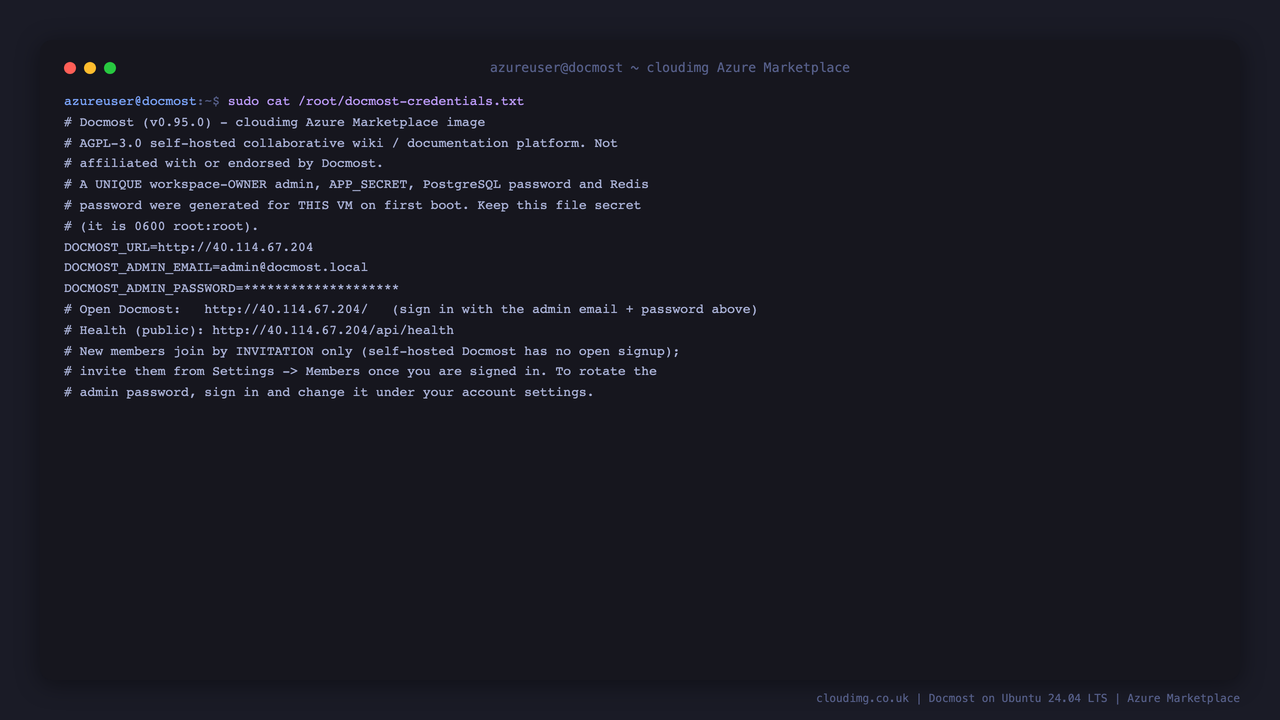Click footer text 'Docmost on Ubuntu 24.04 LTS'

pyautogui.click(x=1018, y=698)
